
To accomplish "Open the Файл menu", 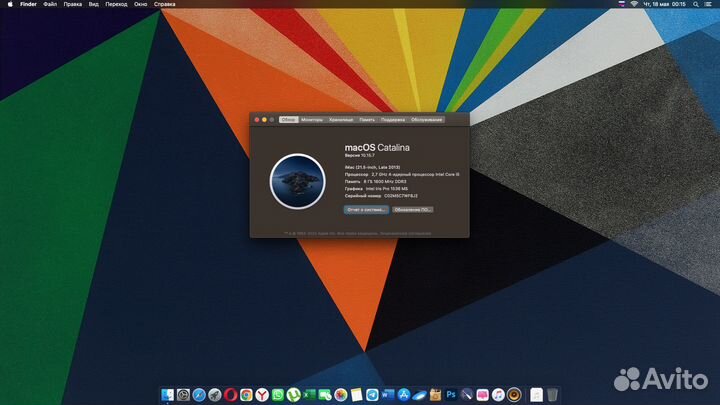I will point(50,4).
